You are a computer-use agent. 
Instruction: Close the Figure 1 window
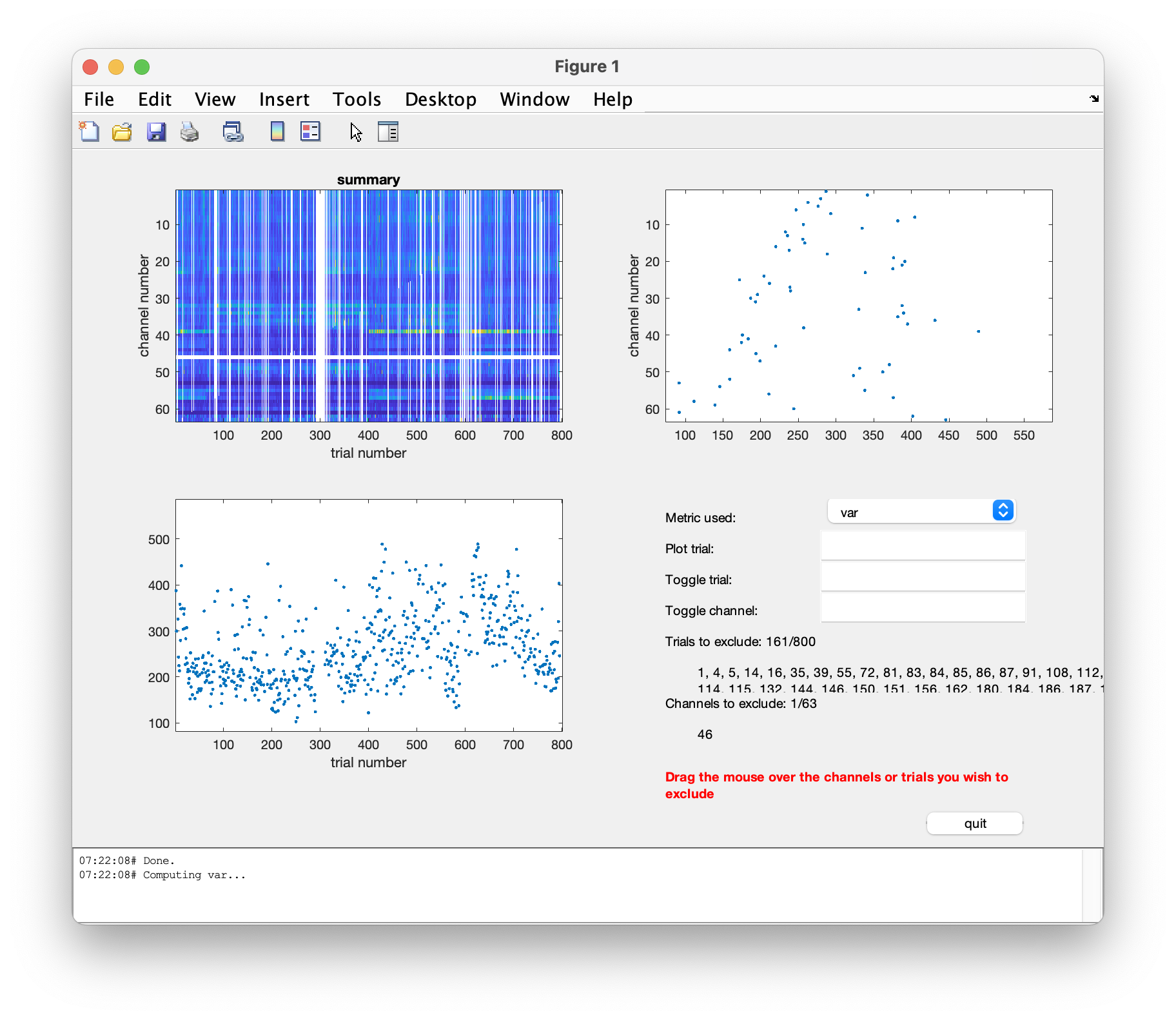point(90,67)
